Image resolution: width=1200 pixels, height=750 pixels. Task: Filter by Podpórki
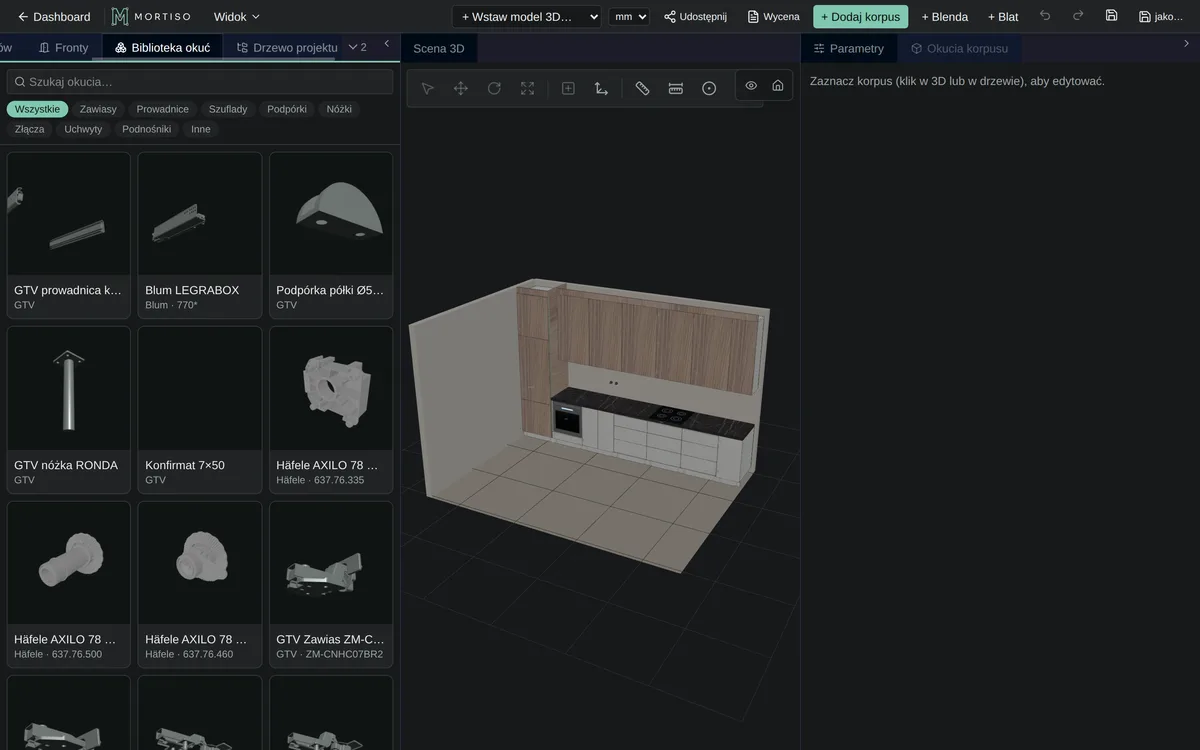click(x=287, y=109)
